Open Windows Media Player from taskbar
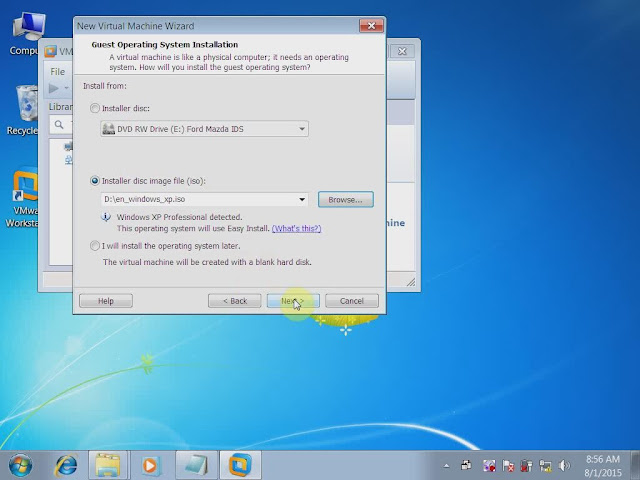The height and width of the screenshot is (480, 640). click(151, 465)
